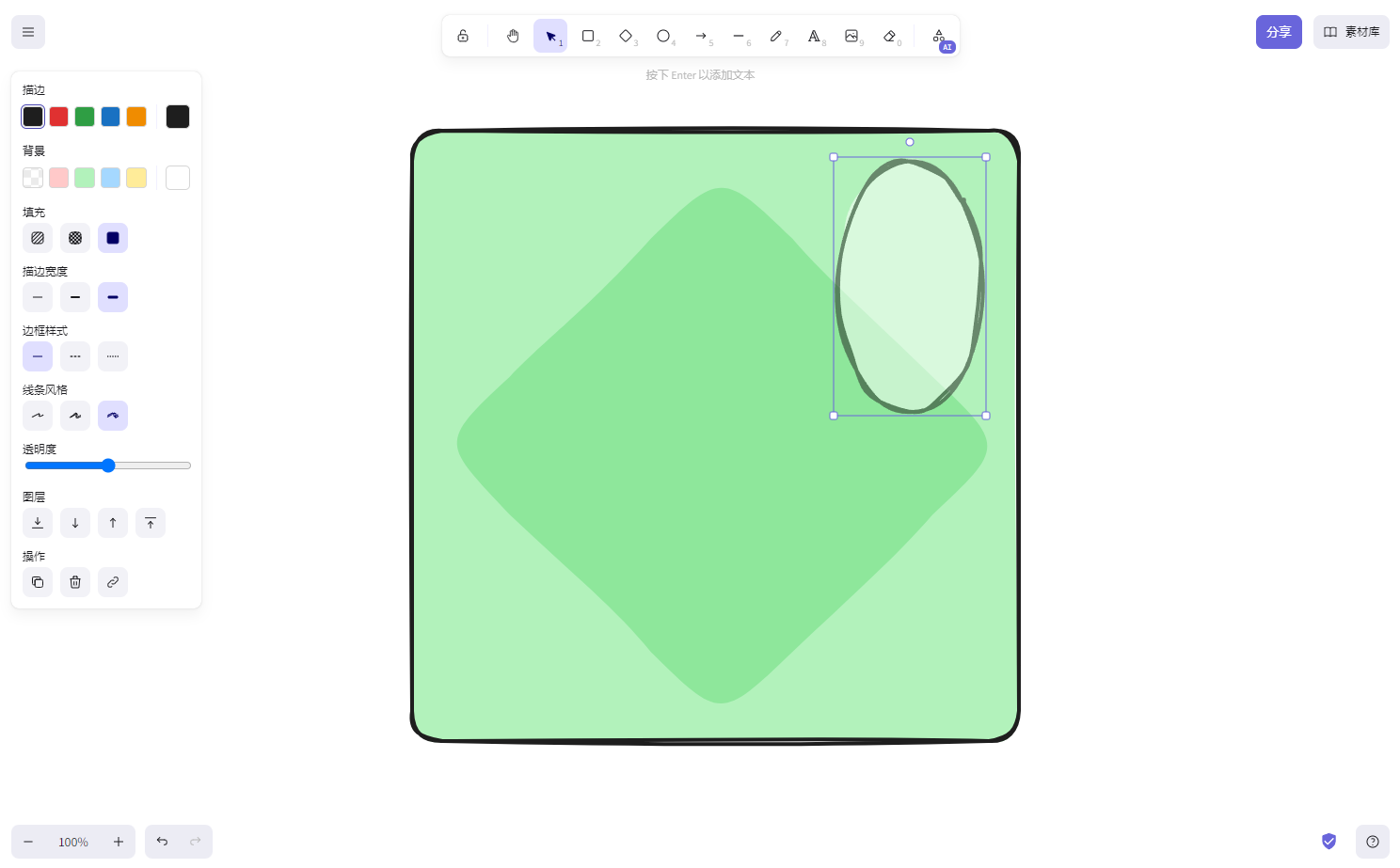Undo the last action
Viewport: 1400px width, 868px height.
point(162,842)
